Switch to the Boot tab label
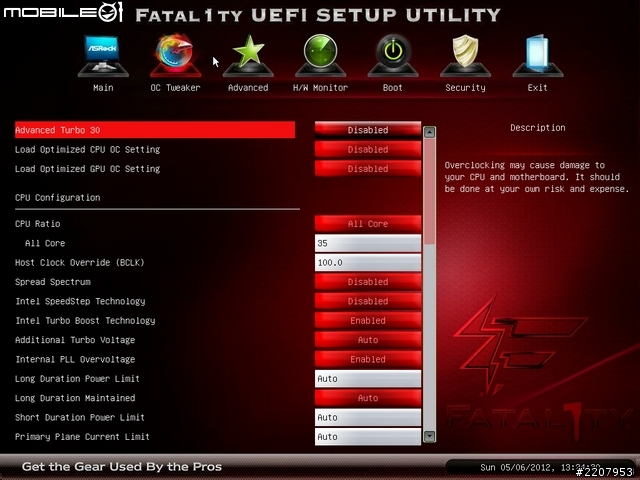The height and width of the screenshot is (480, 640). click(x=393, y=87)
